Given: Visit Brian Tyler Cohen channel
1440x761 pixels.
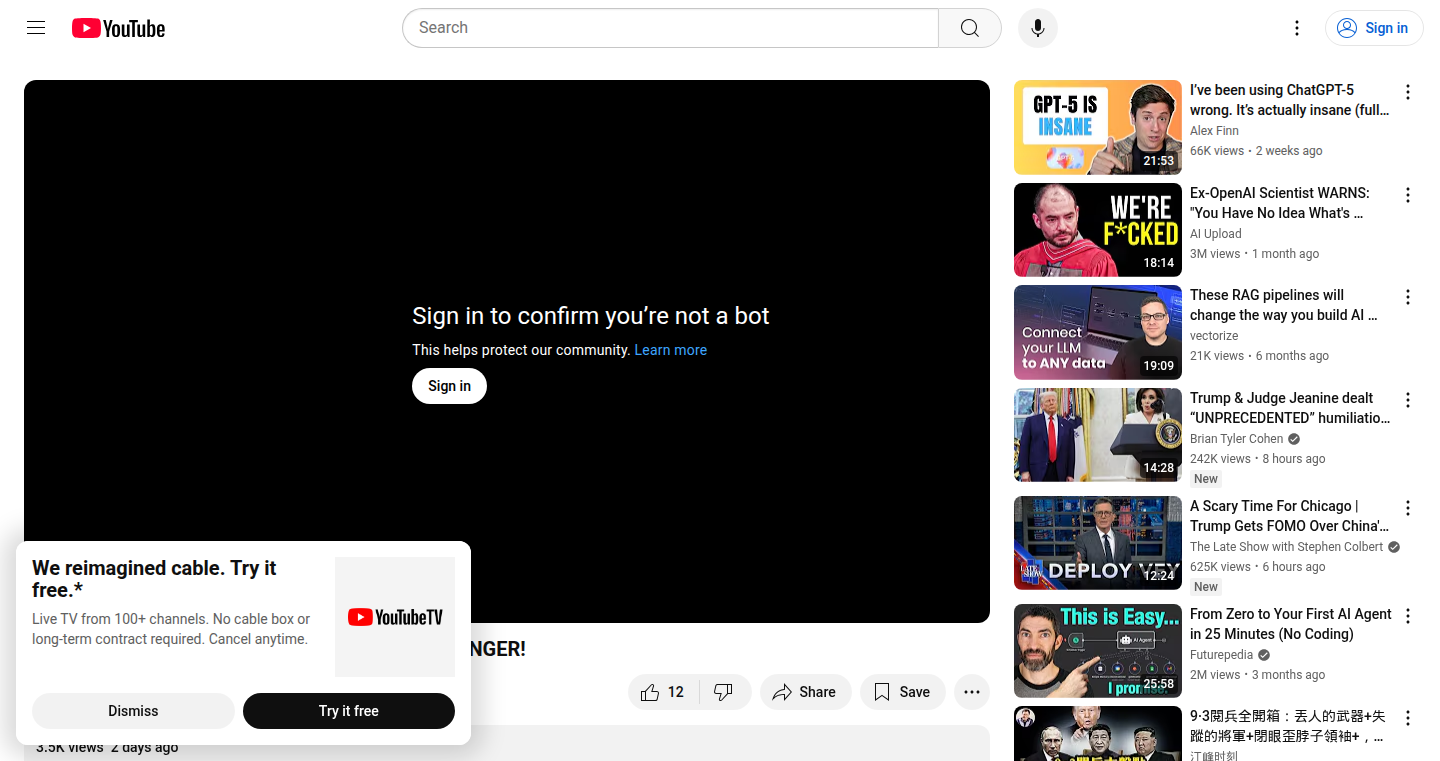Looking at the screenshot, I should (1237, 439).
